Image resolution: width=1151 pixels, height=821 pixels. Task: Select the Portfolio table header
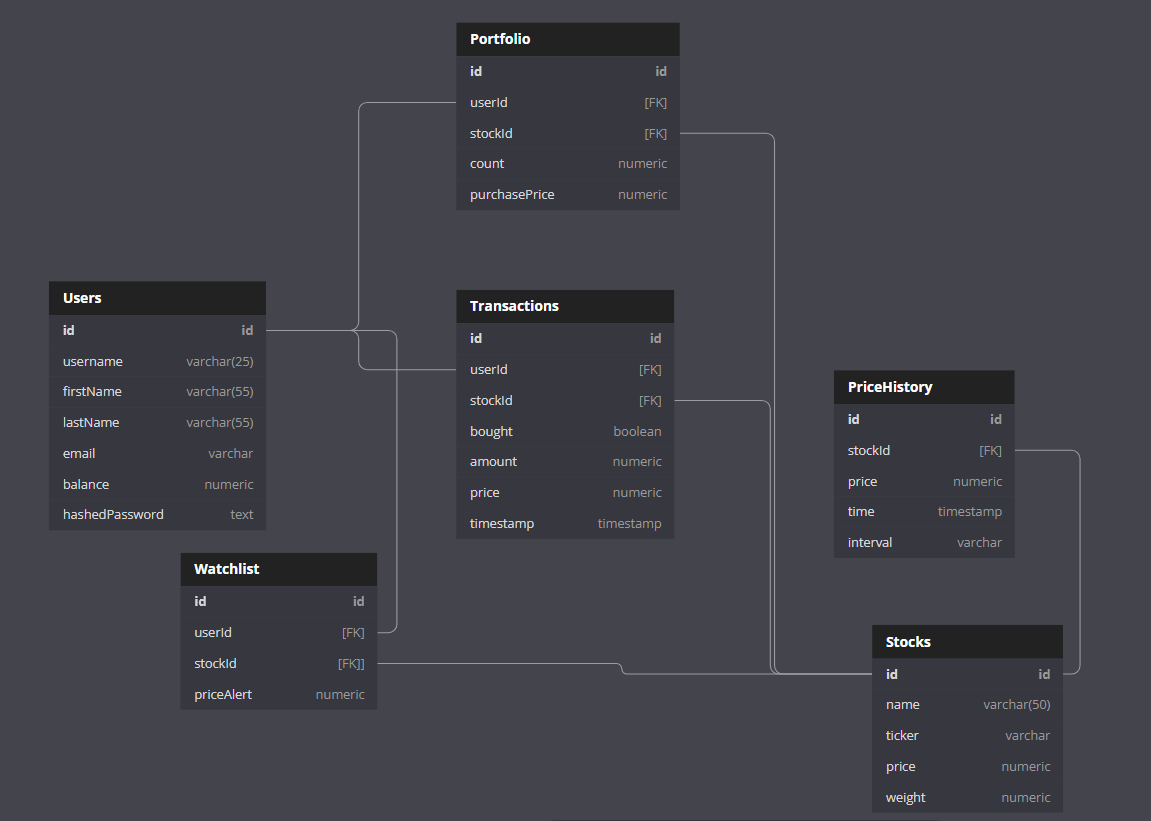click(567, 39)
